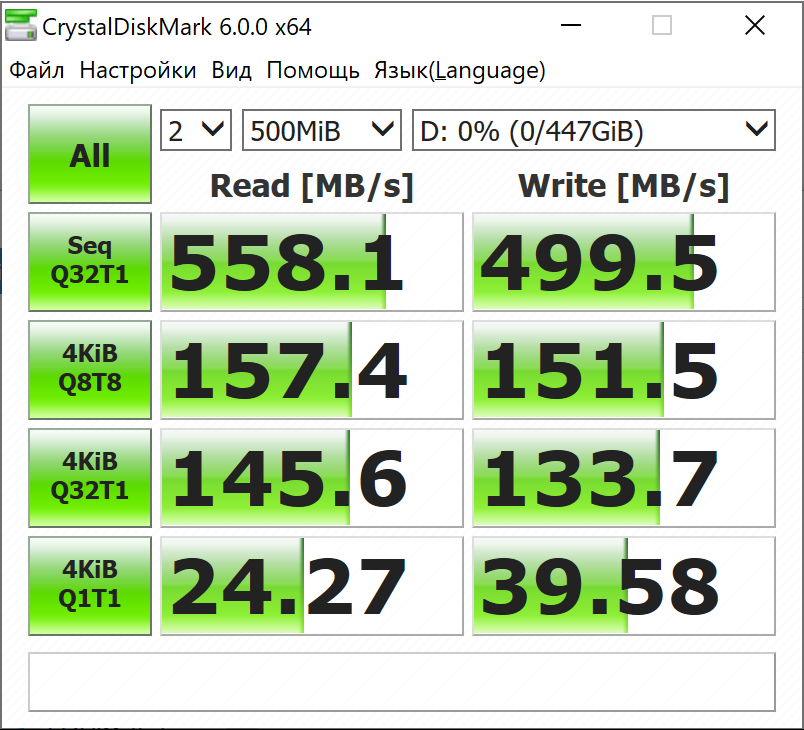Click the 4KiB Q32T1 write value 133.7
The width and height of the screenshot is (804, 730).
[624, 478]
